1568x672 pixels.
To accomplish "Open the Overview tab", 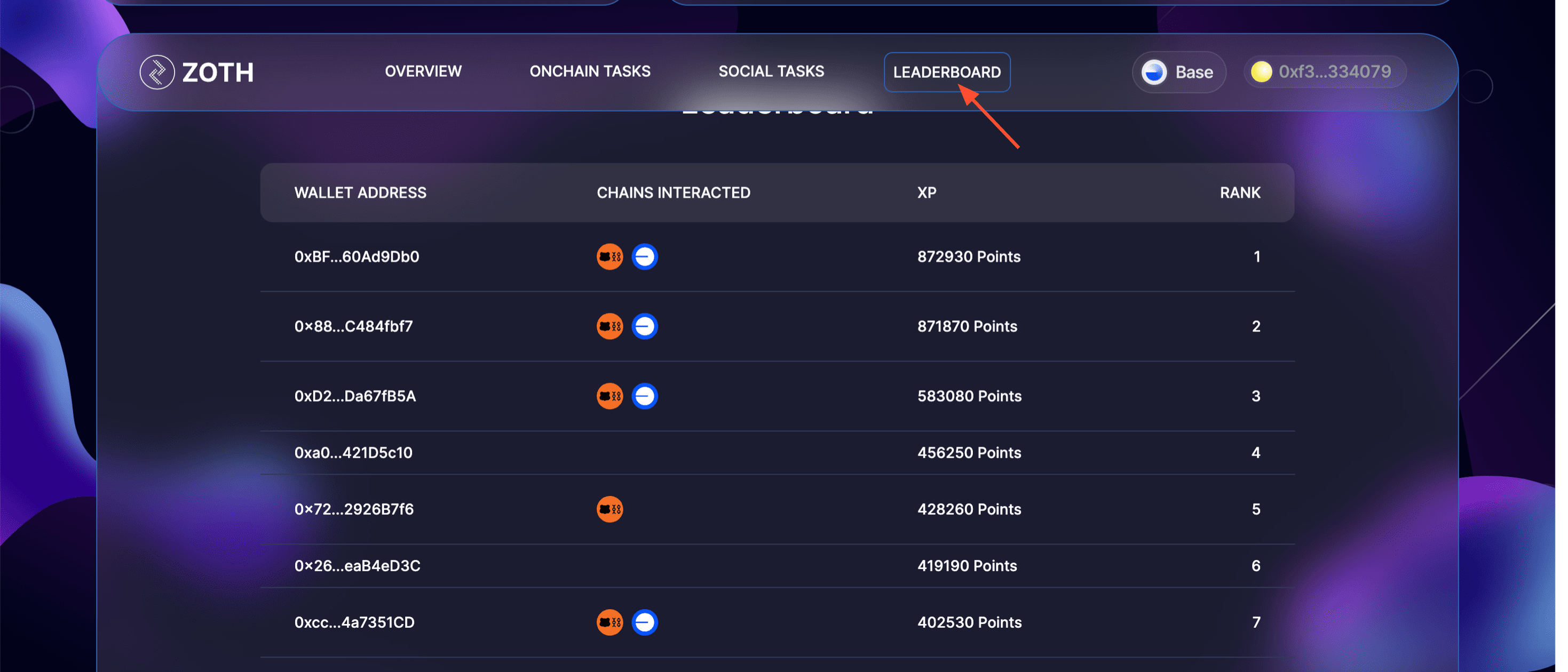I will (423, 72).
